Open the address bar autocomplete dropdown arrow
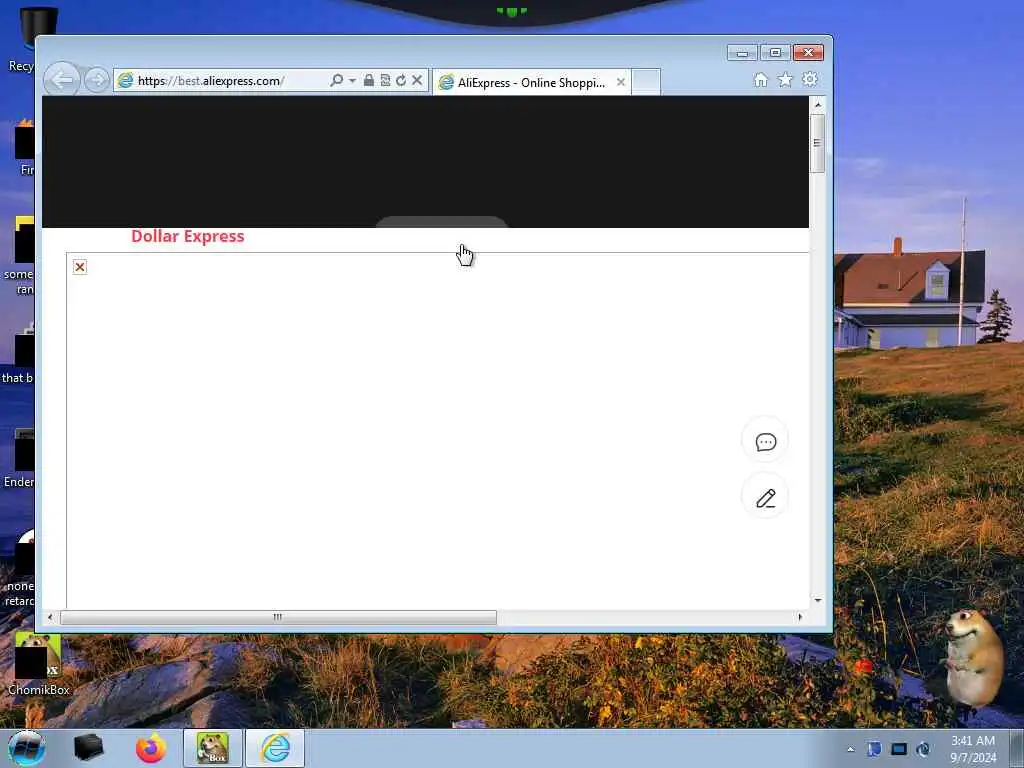1024x768 pixels. pyautogui.click(x=352, y=80)
